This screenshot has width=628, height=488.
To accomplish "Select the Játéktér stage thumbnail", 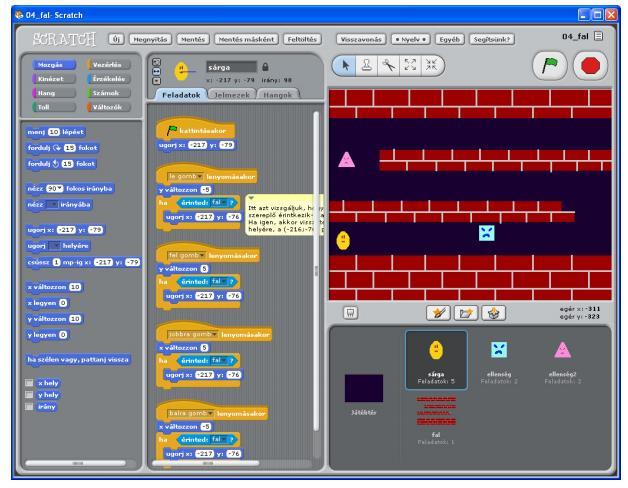I will point(364,394).
